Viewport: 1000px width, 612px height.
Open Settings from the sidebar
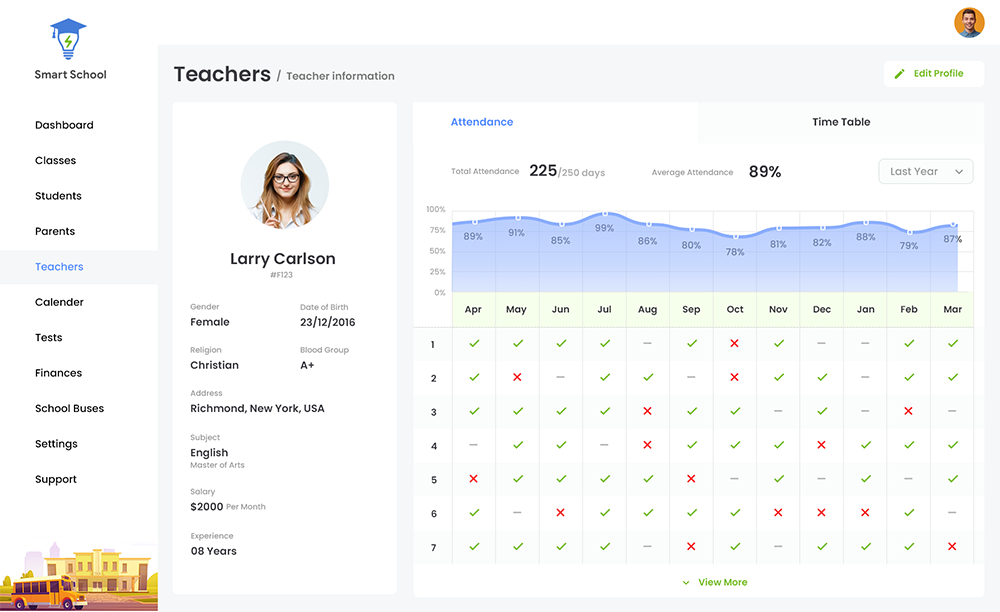56,443
